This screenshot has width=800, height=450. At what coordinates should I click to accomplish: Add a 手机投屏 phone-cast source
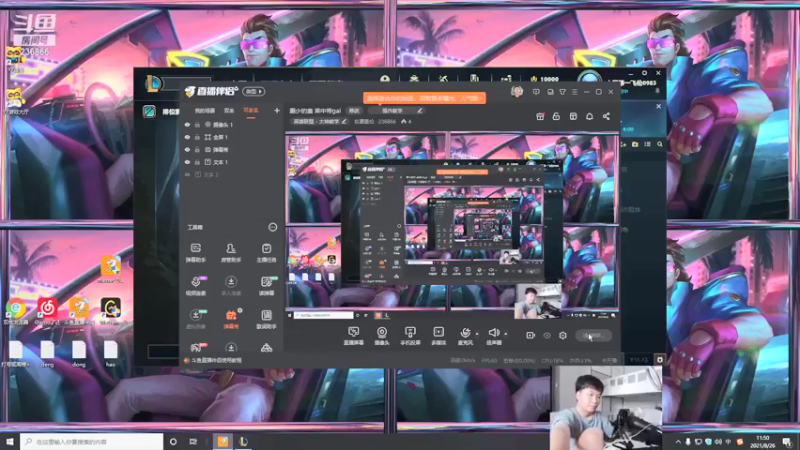[410, 336]
